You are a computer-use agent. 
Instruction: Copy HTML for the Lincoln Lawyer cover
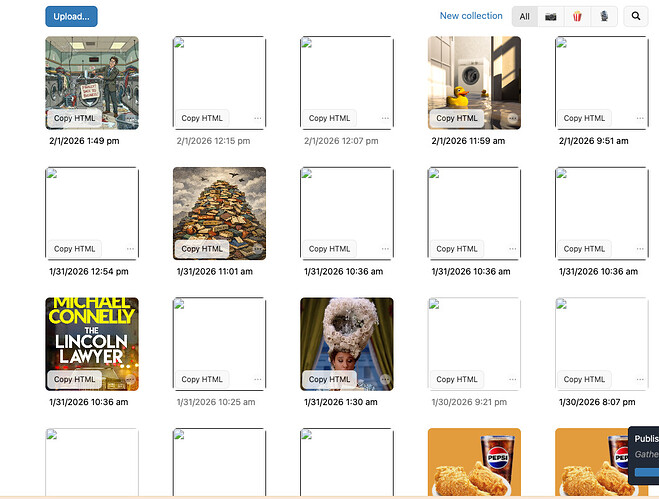75,379
